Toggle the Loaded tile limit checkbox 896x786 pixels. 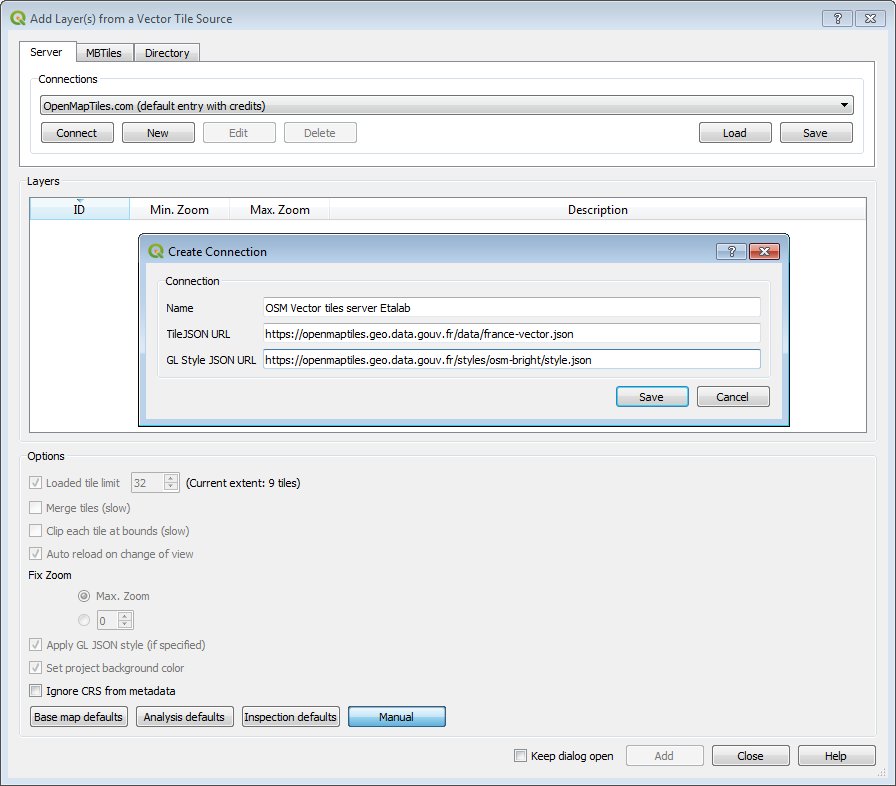pos(35,483)
